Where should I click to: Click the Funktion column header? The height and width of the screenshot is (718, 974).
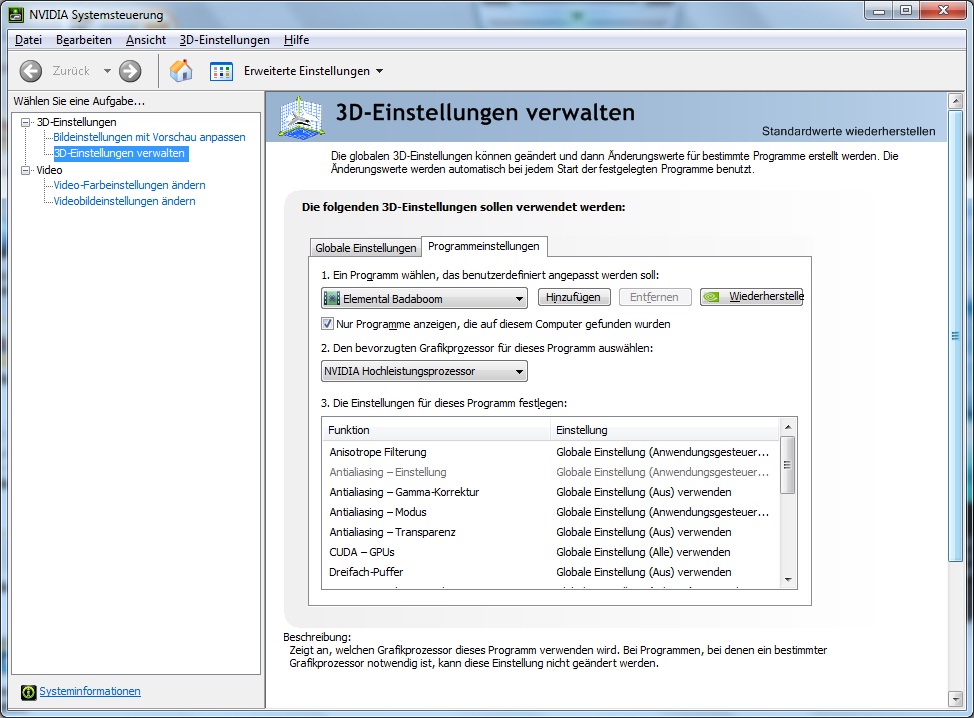pos(436,430)
